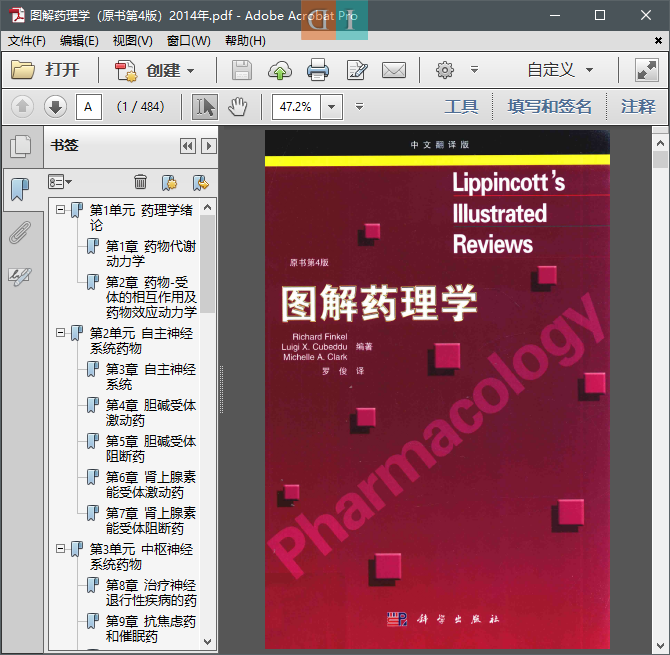Open the page display options arrow
This screenshot has height=655, width=670.
coord(359,106)
